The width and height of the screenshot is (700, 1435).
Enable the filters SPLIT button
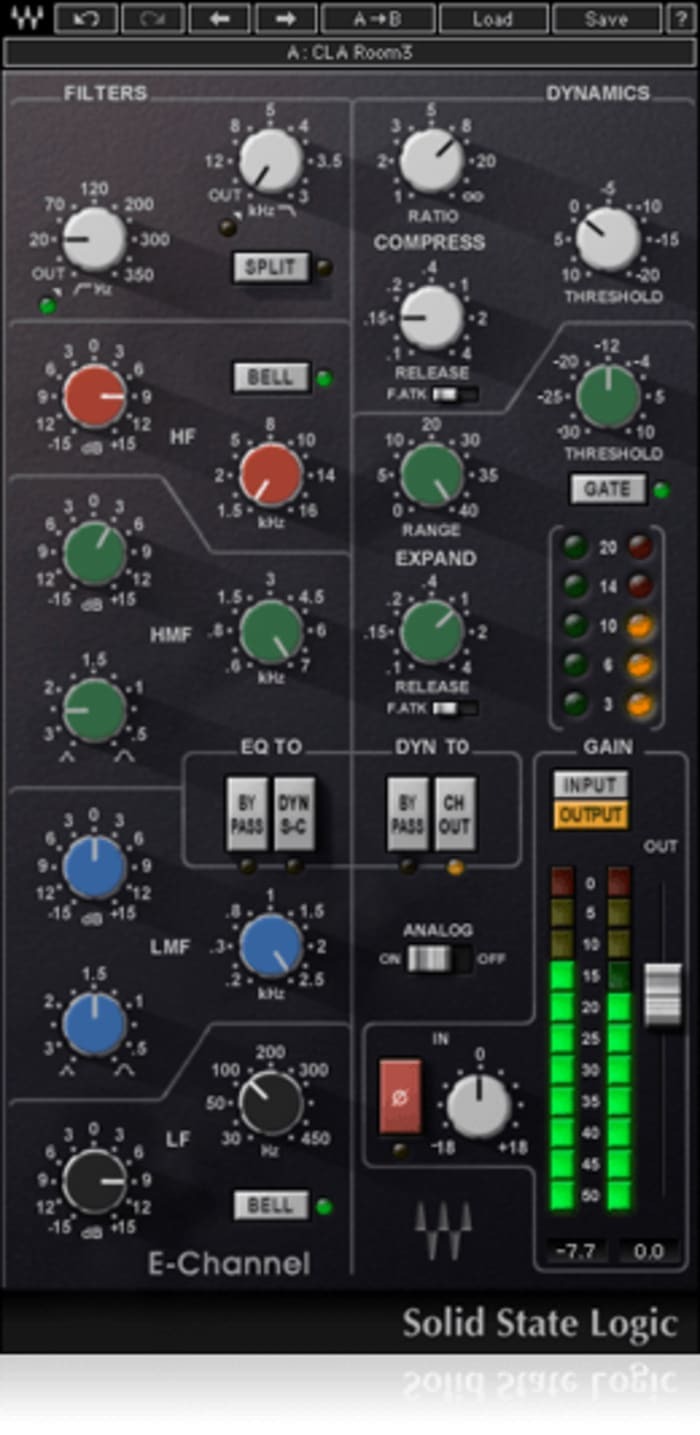270,267
